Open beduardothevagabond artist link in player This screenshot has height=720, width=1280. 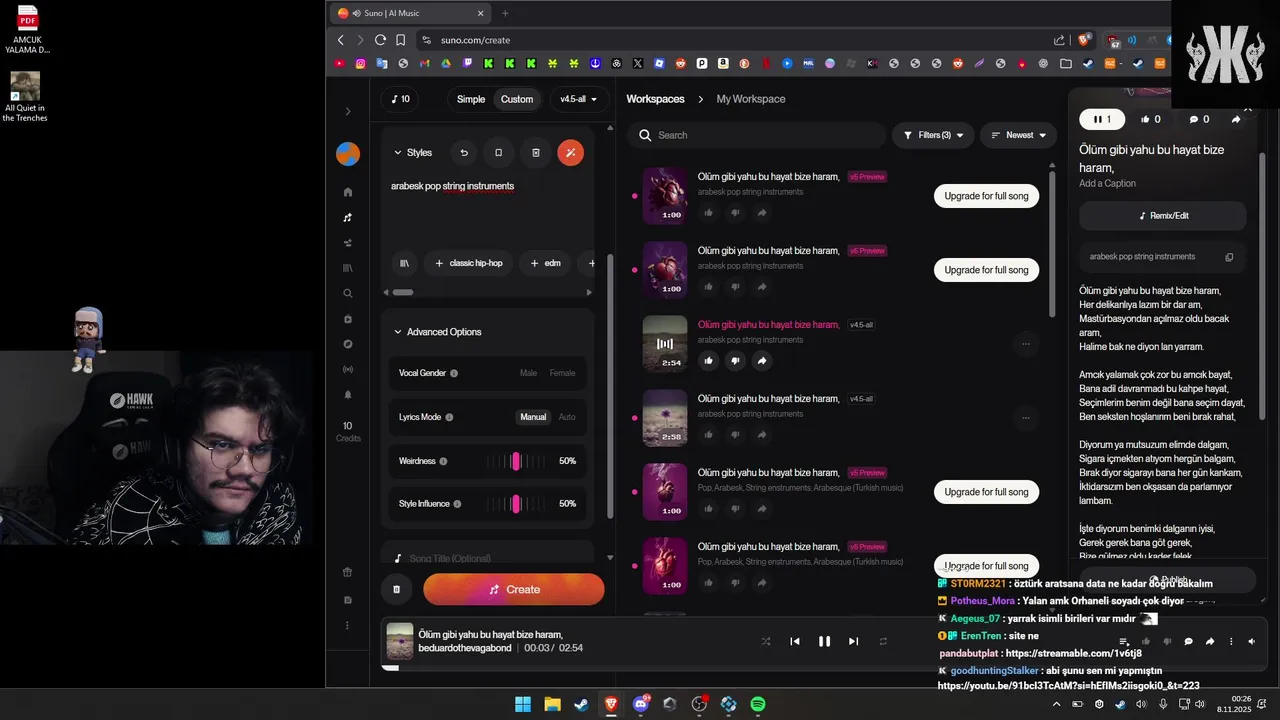click(465, 648)
